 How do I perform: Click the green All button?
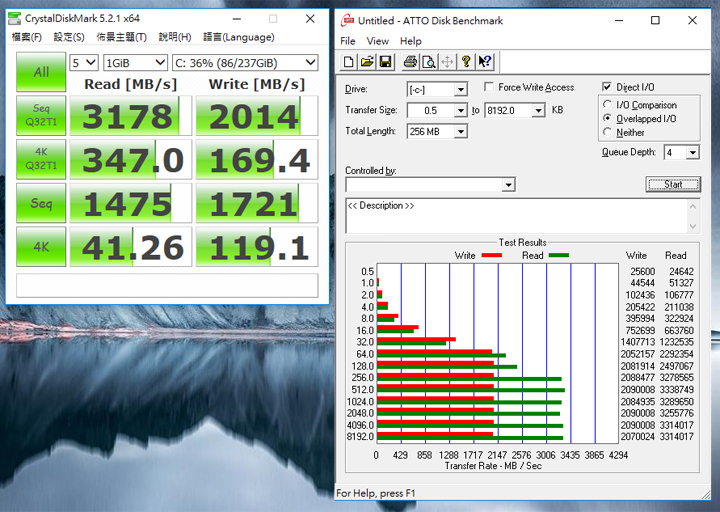pyautogui.click(x=41, y=72)
